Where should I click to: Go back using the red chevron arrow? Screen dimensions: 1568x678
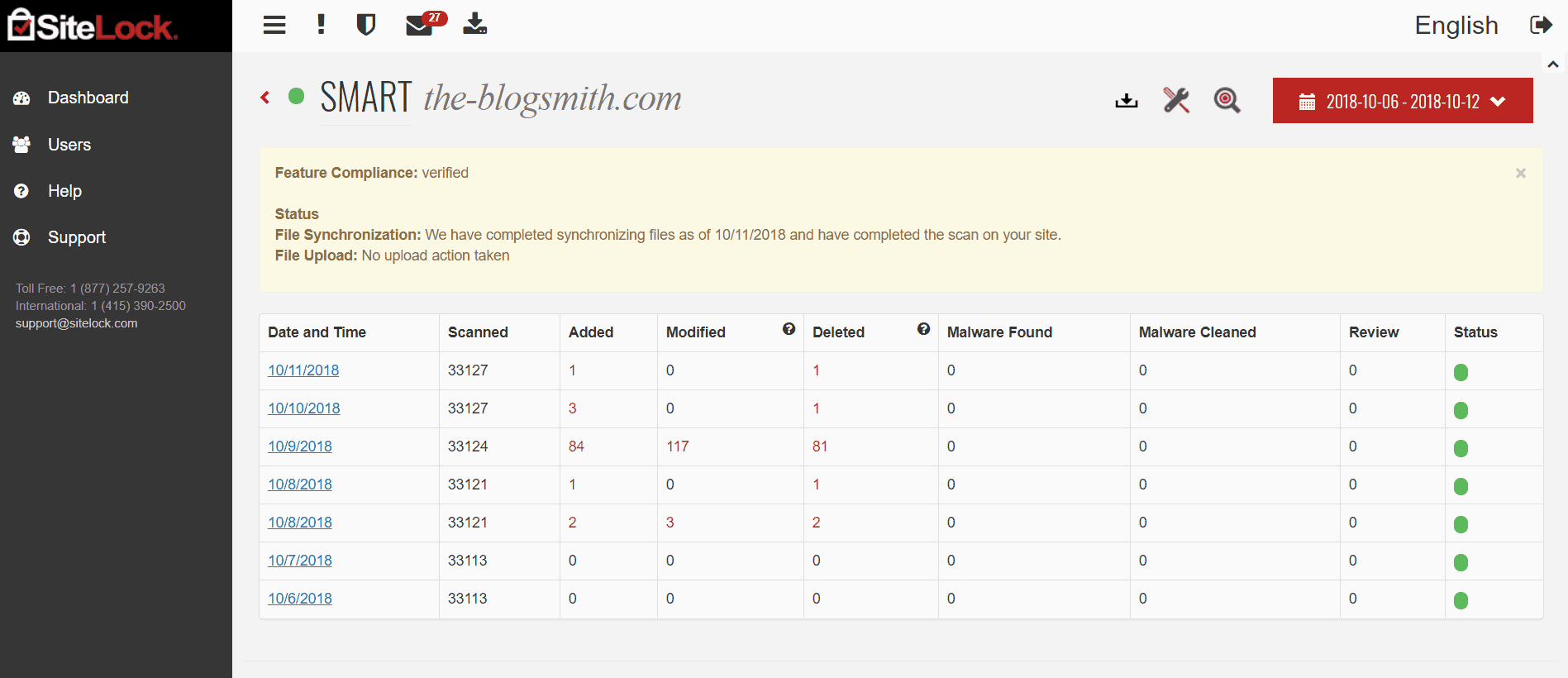click(x=265, y=98)
